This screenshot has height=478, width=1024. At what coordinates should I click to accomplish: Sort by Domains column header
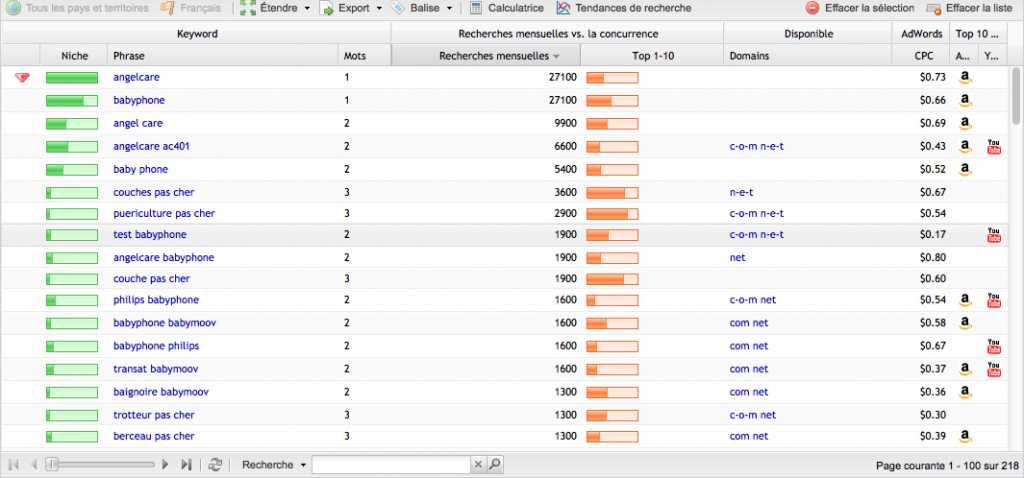click(x=808, y=56)
